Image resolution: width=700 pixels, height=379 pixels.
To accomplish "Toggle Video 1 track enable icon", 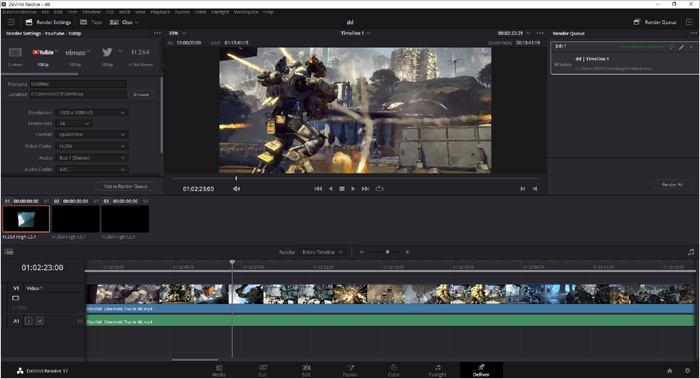I will tap(16, 298).
